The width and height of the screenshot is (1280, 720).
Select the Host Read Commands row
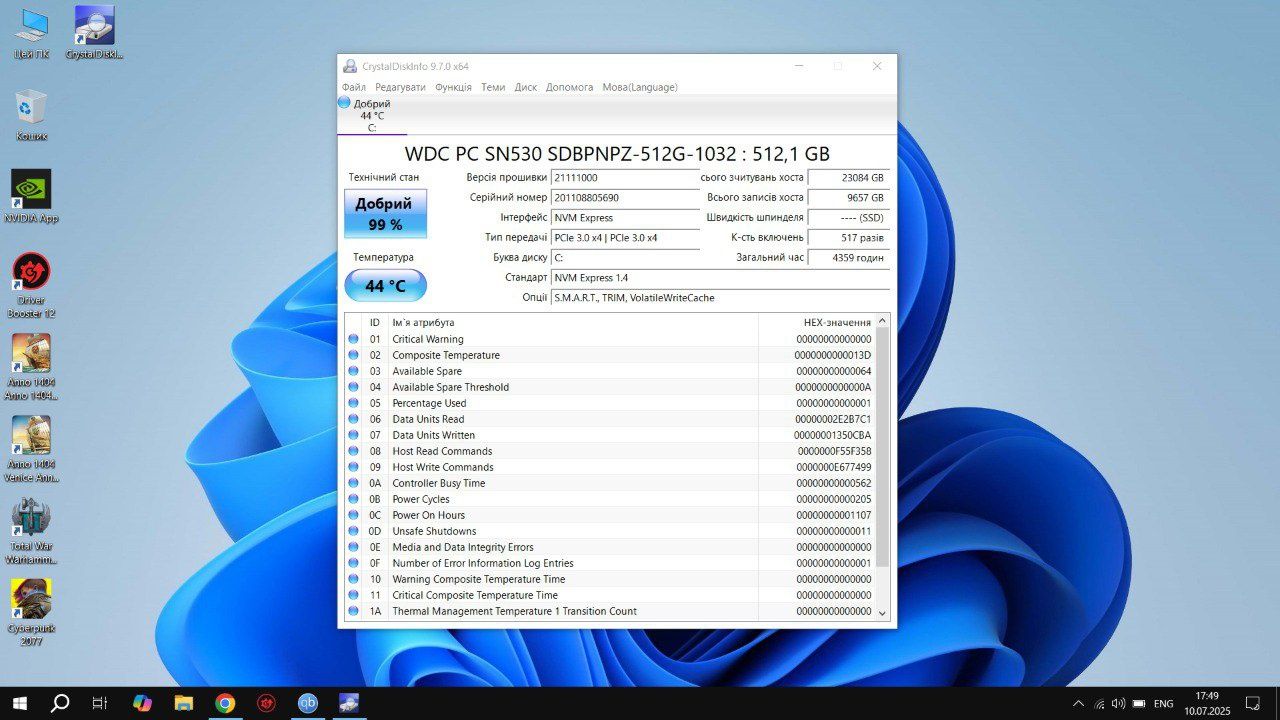tap(610, 451)
